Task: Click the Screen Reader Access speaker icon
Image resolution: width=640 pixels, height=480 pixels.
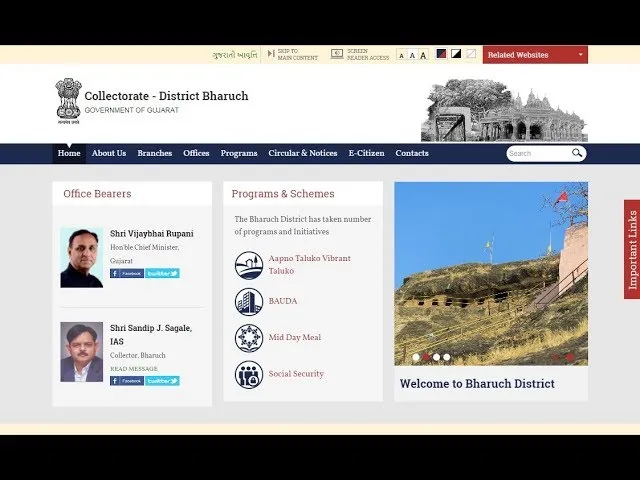Action: tap(337, 54)
